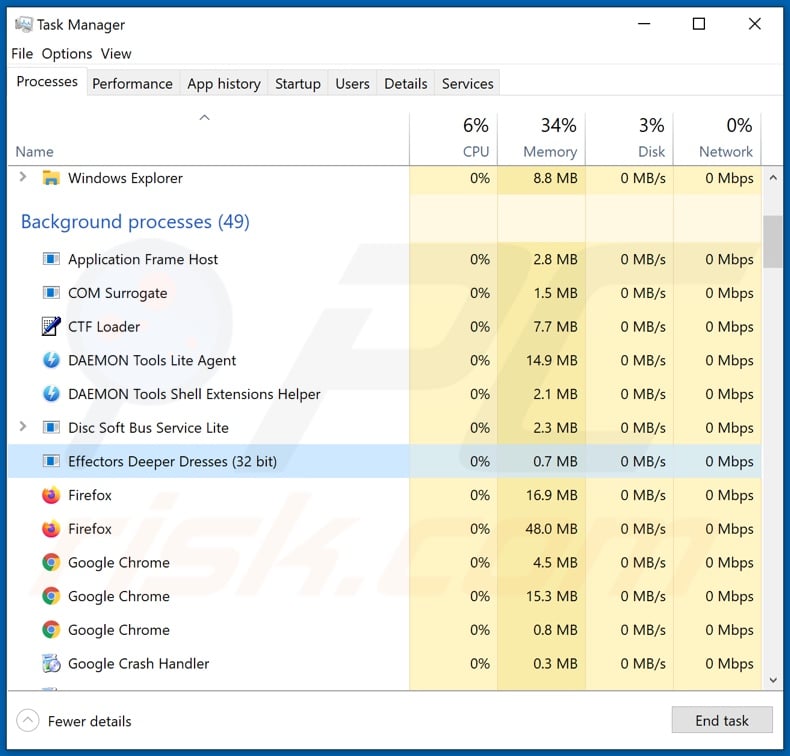Click the Firefox icon with 16.9 MB memory
This screenshot has height=756, width=790.
[x=51, y=495]
